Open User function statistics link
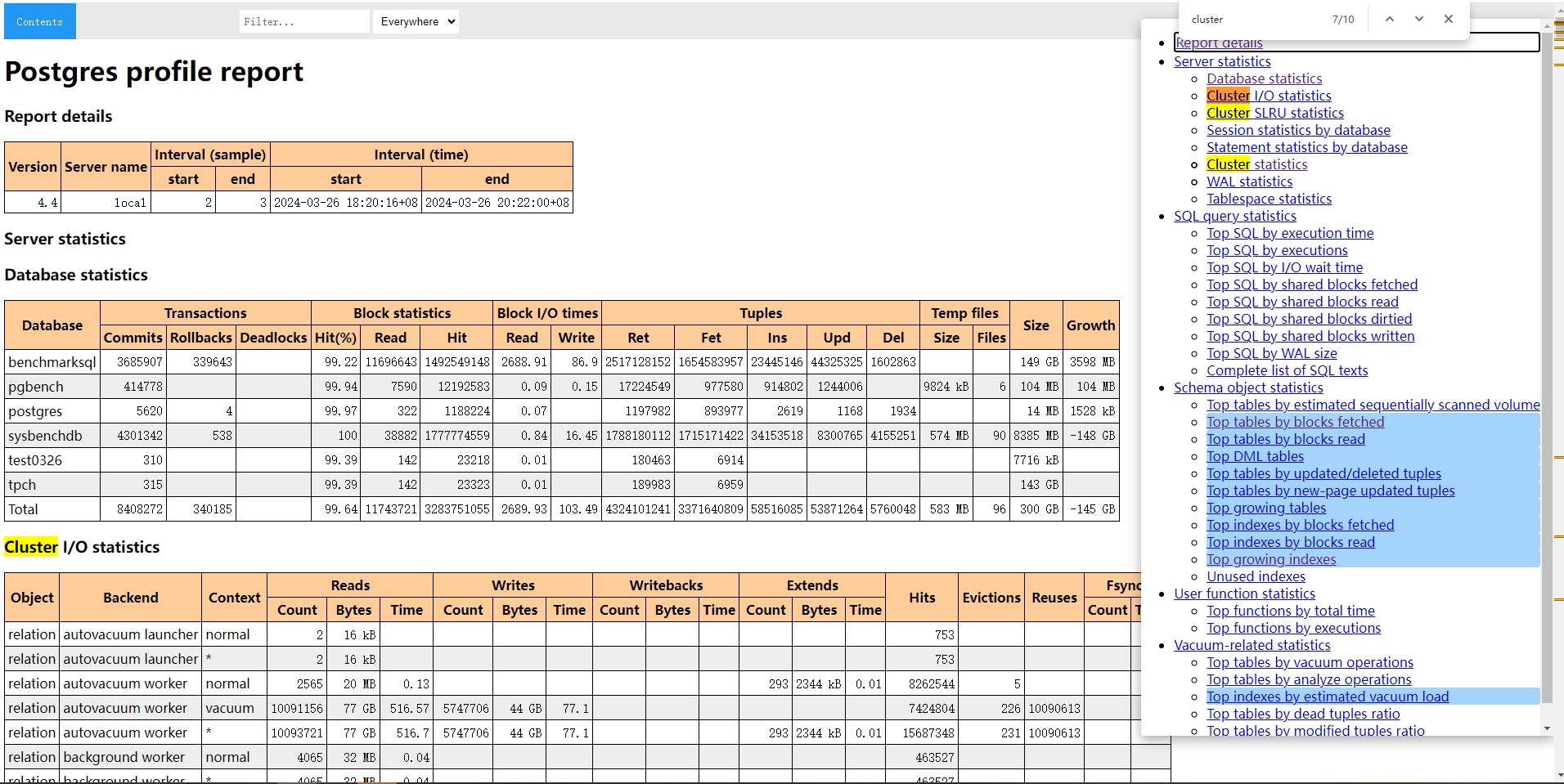This screenshot has width=1564, height=784. coord(1244,594)
